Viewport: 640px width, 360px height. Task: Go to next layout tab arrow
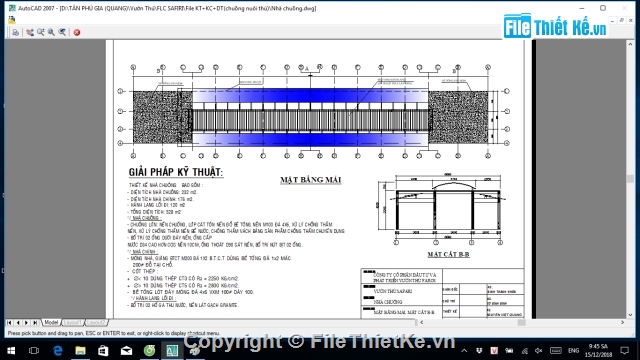[27, 322]
